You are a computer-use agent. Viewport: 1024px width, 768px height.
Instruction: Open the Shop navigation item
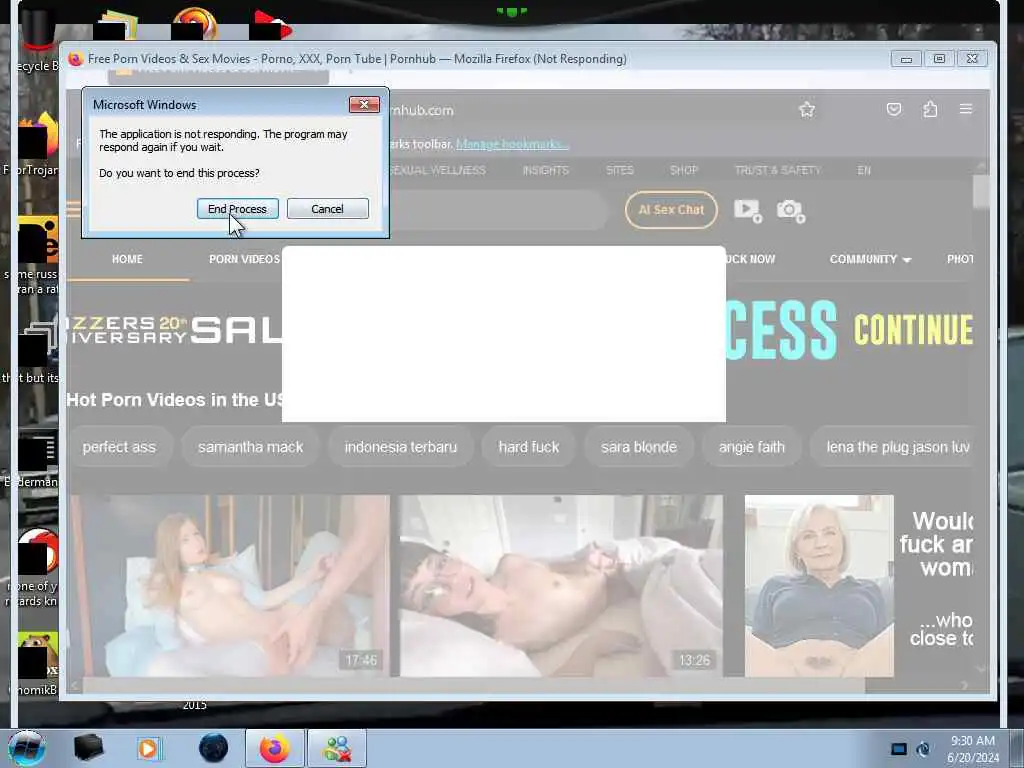(x=684, y=170)
